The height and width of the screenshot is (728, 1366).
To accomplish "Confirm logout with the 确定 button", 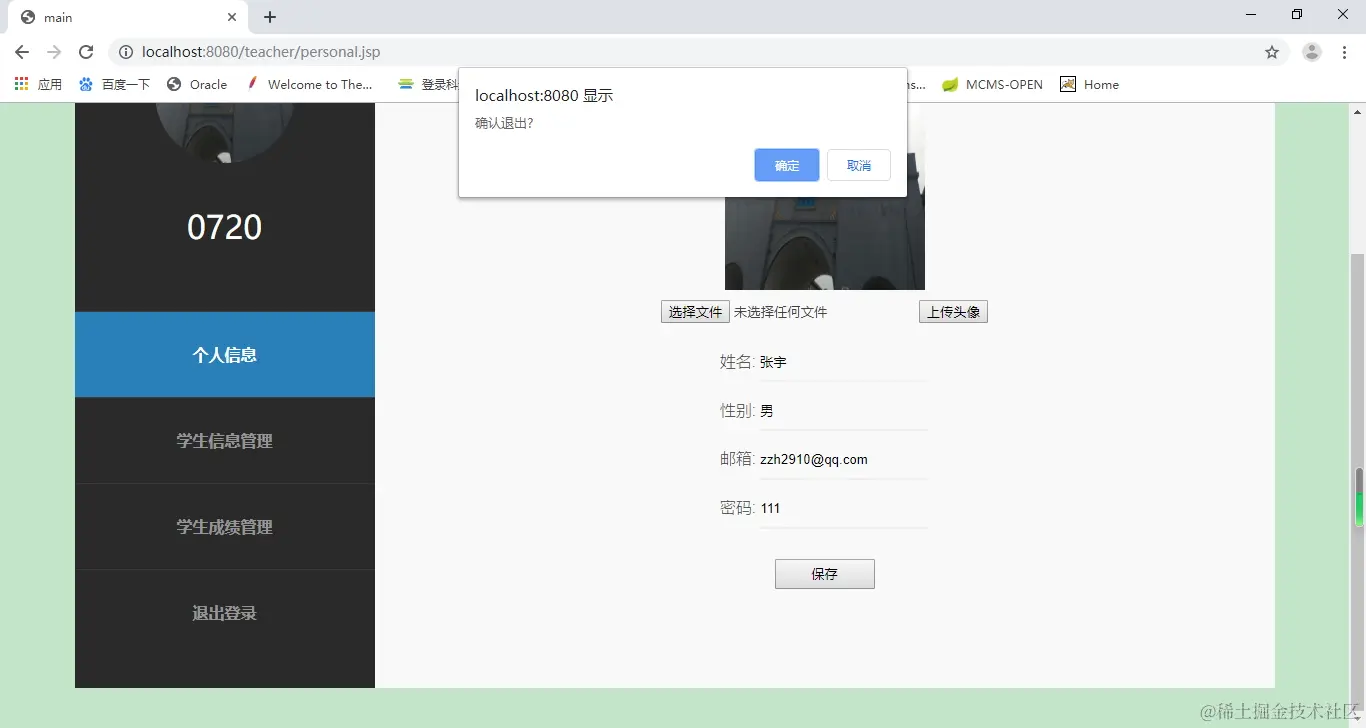I will coord(786,165).
